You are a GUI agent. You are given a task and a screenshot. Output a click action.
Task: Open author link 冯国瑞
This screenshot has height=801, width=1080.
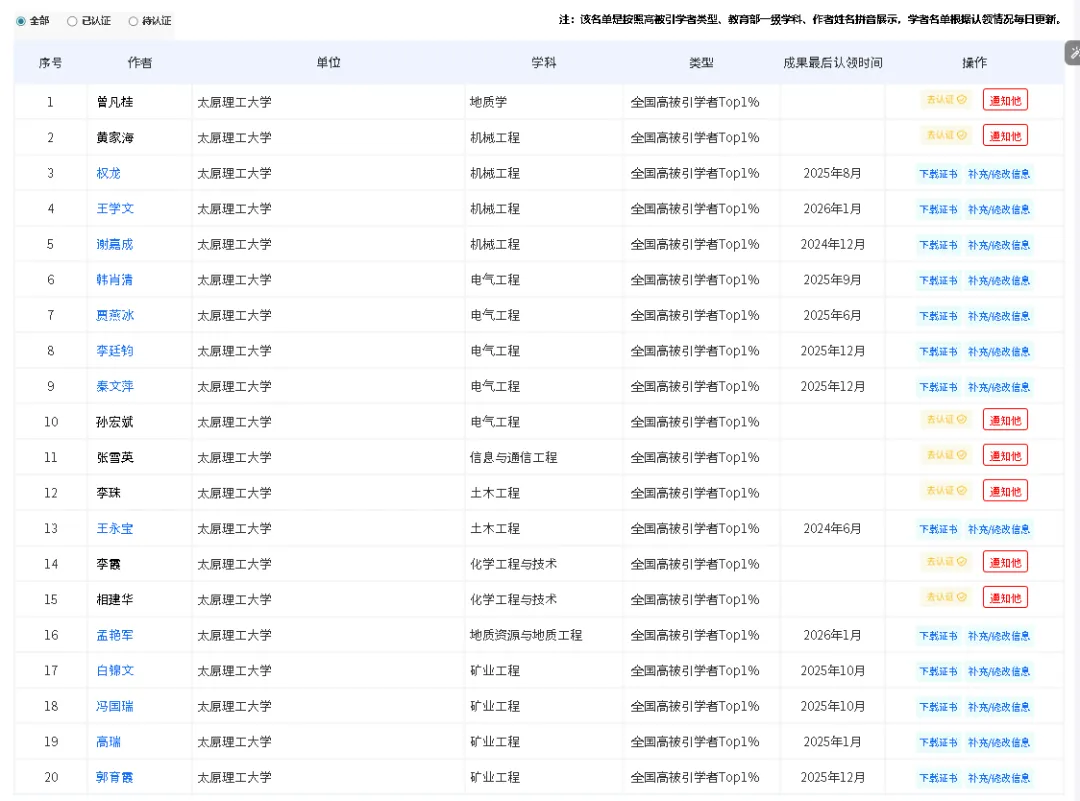(115, 707)
